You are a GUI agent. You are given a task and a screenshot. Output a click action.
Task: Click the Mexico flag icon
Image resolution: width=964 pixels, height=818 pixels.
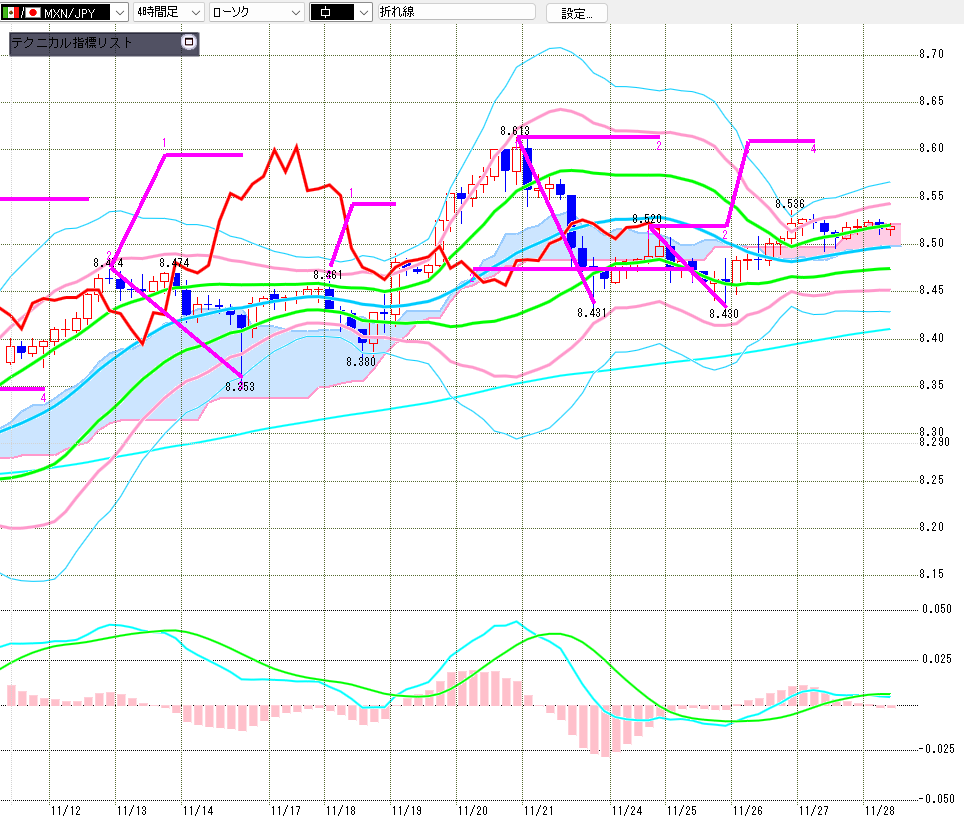point(10,13)
